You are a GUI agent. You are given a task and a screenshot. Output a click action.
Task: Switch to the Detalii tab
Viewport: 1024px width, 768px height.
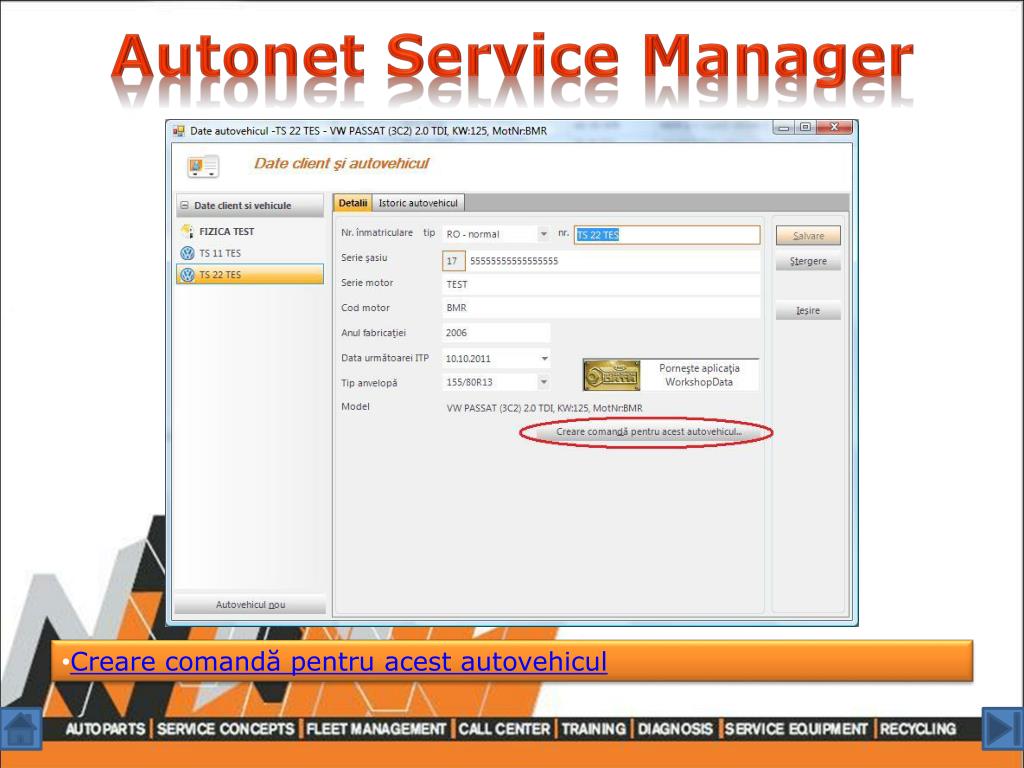353,203
